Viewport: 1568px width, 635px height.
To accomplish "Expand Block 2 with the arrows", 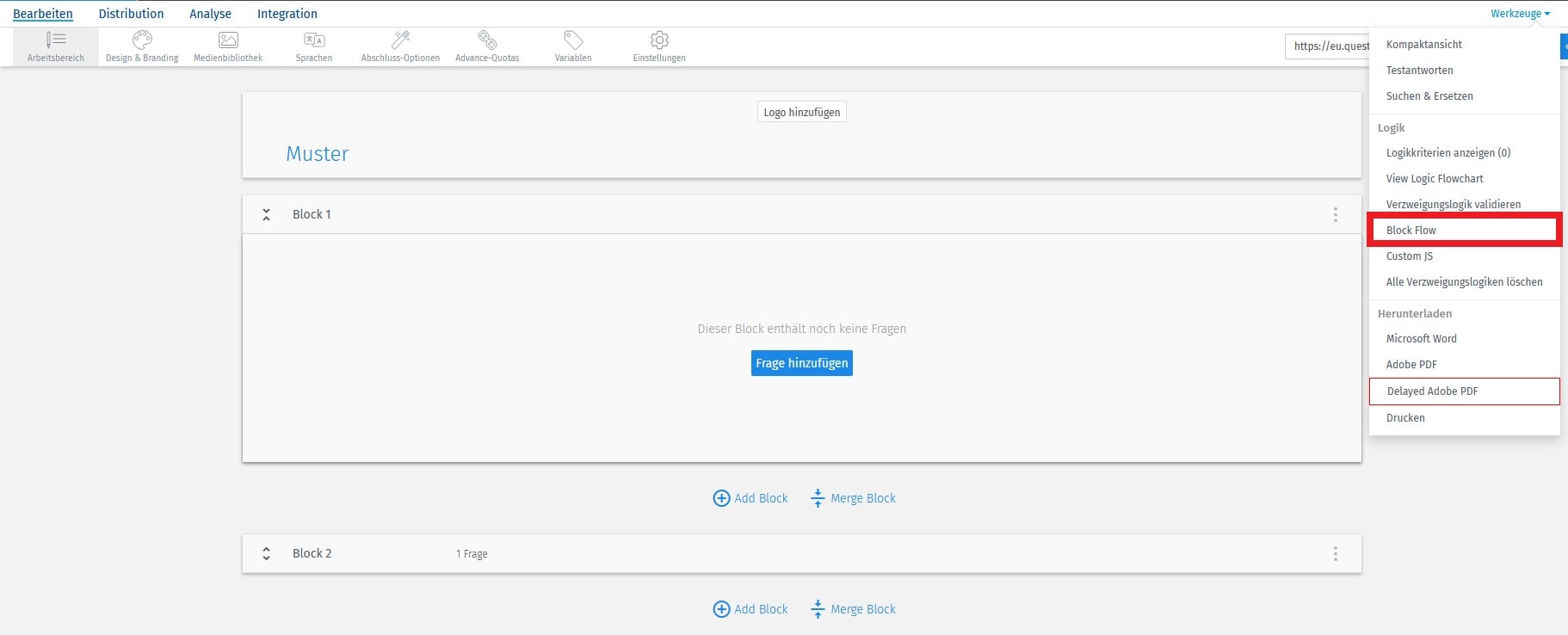I will (x=267, y=553).
